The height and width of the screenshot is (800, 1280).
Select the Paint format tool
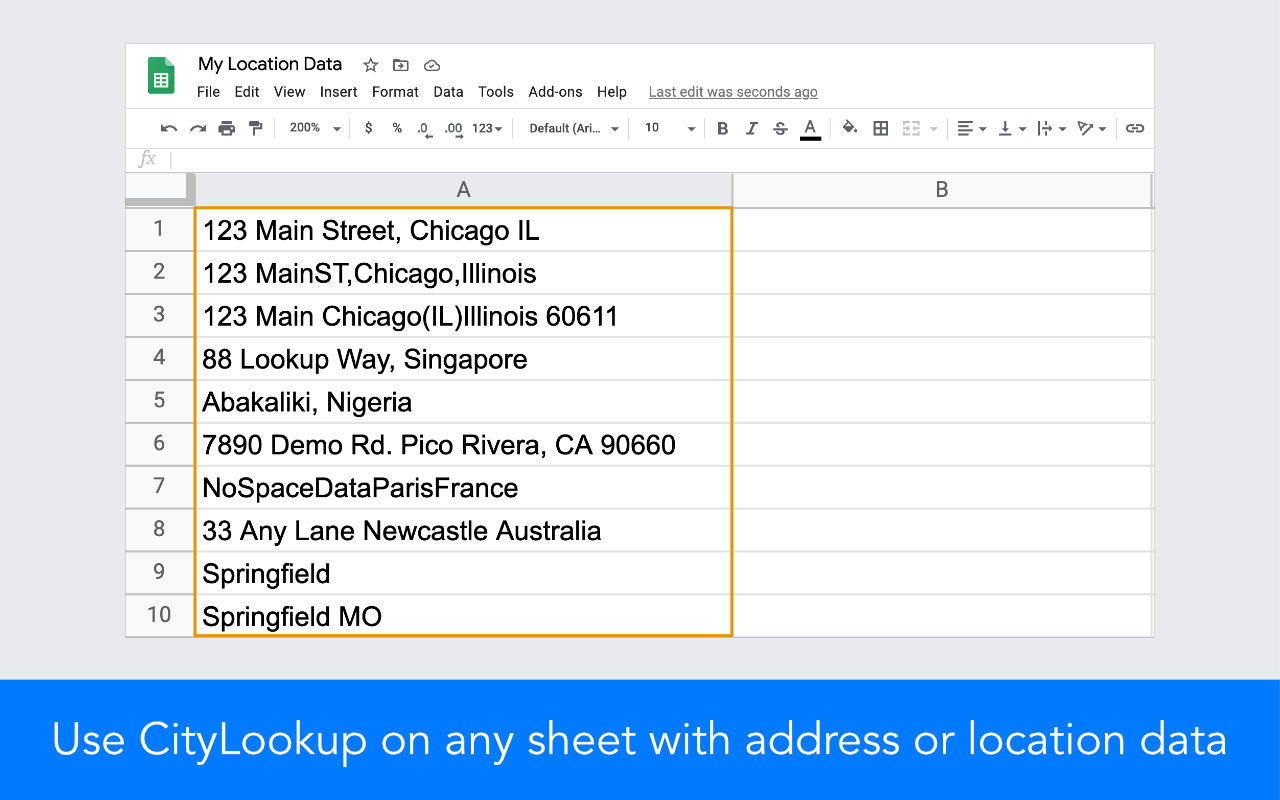coord(254,128)
